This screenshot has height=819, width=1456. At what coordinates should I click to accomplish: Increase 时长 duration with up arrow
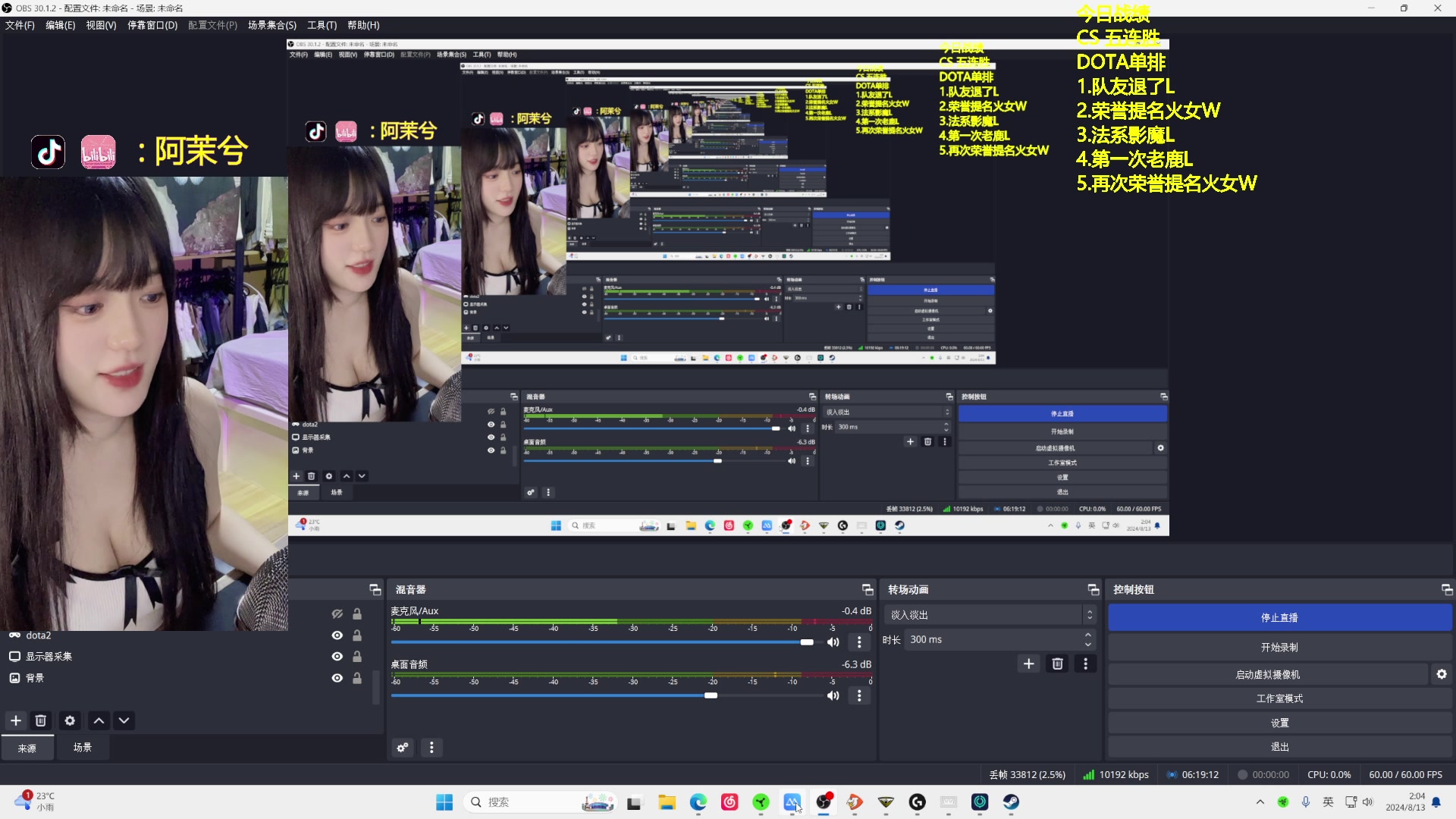point(1088,635)
